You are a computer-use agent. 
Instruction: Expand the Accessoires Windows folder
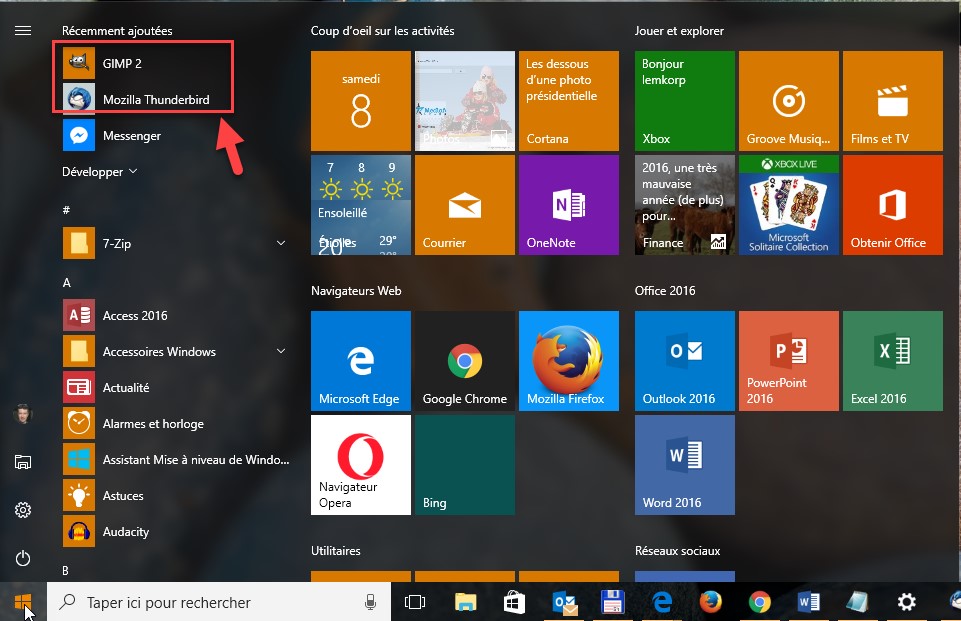[x=281, y=351]
